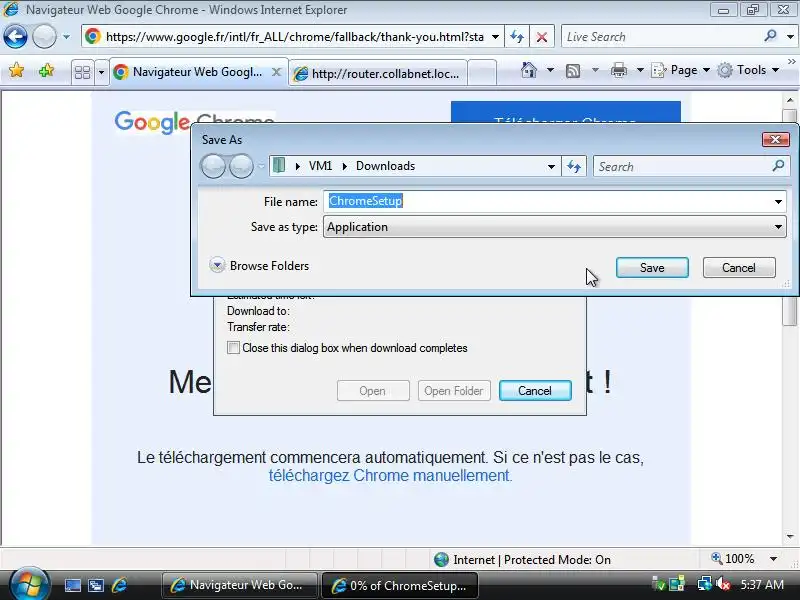Click the File name field with ChromeSetup

(549, 201)
